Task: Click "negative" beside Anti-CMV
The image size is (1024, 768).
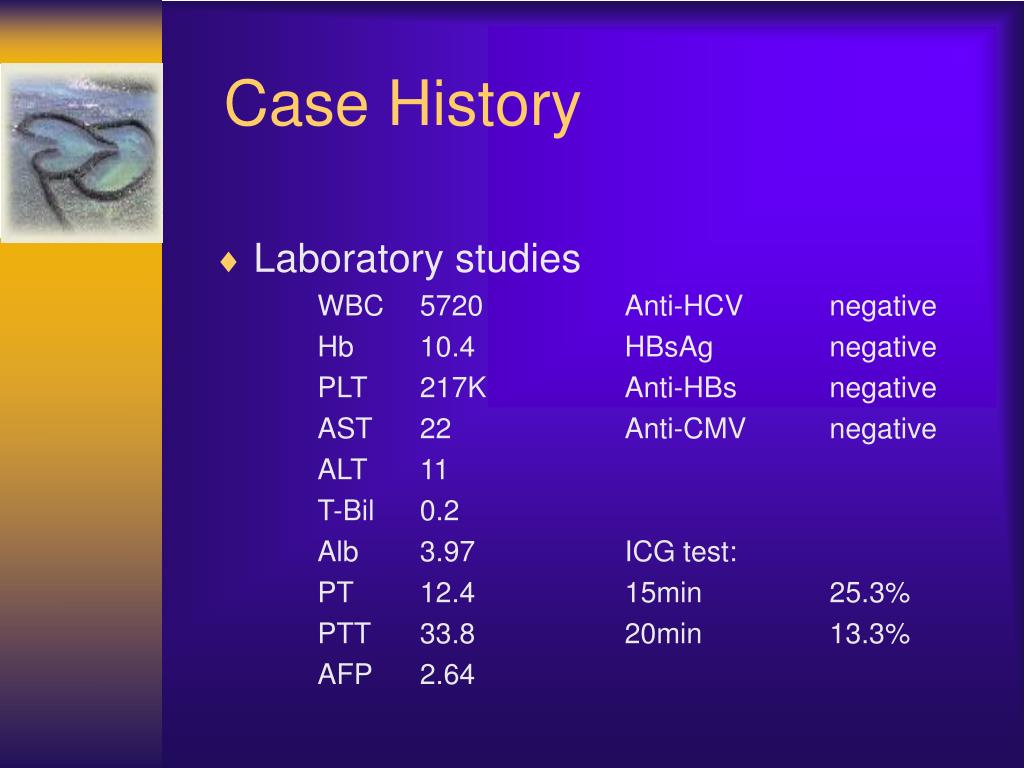Action: click(883, 430)
